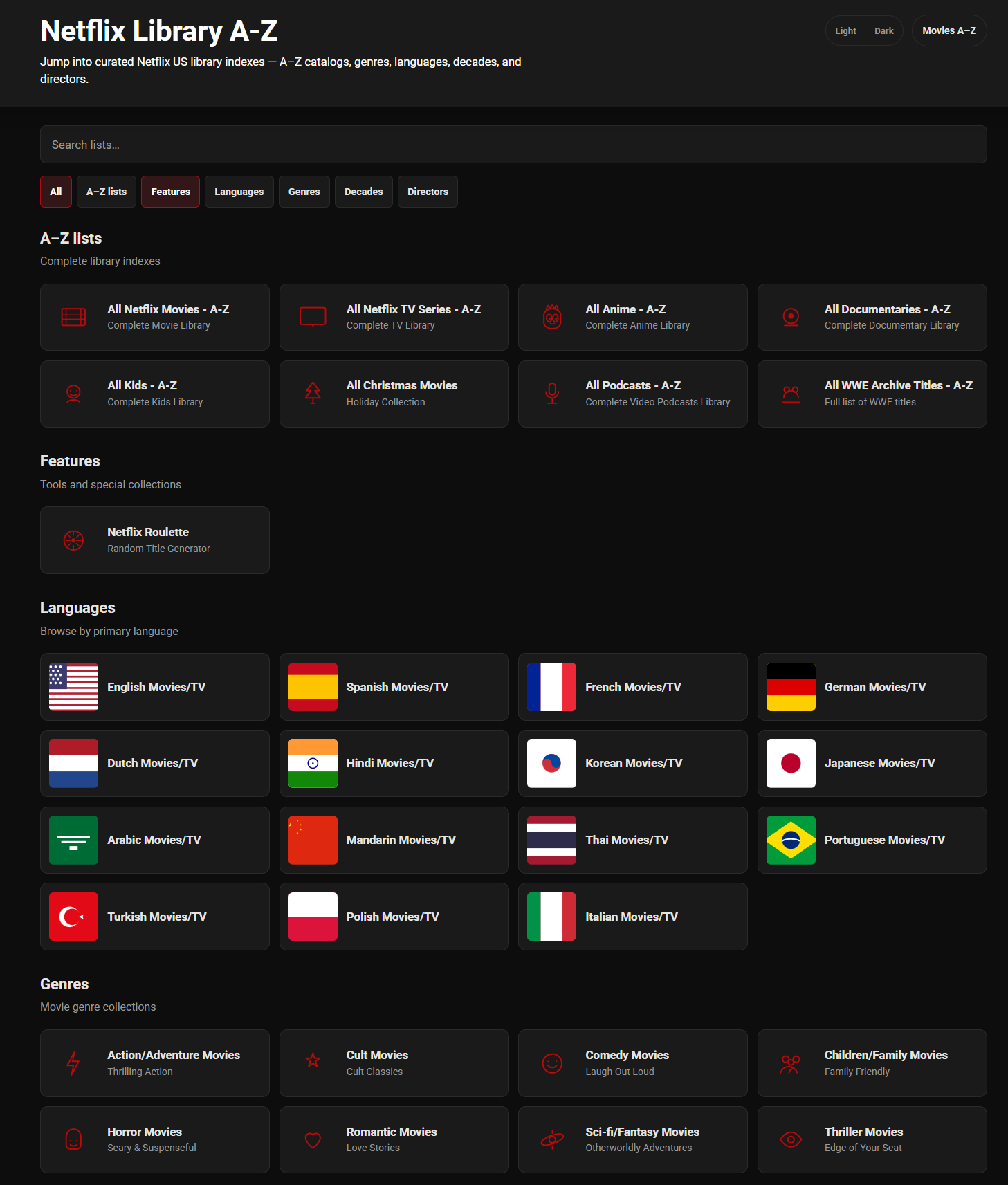Click the microphone icon for All Podcasts
Image resolution: width=1008 pixels, height=1185 pixels.
tap(552, 394)
